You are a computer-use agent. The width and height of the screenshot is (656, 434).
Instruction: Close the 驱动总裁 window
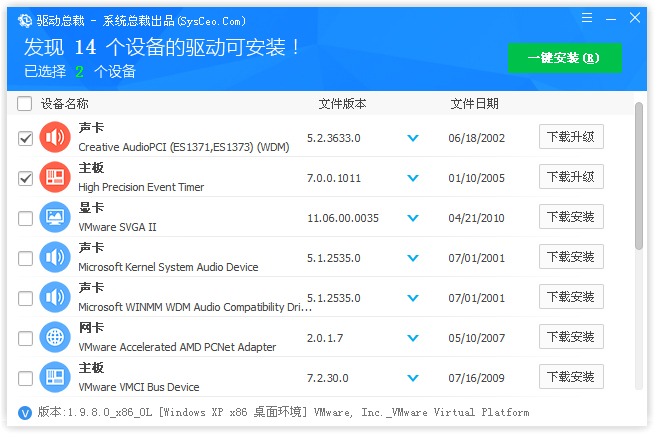[x=635, y=18]
